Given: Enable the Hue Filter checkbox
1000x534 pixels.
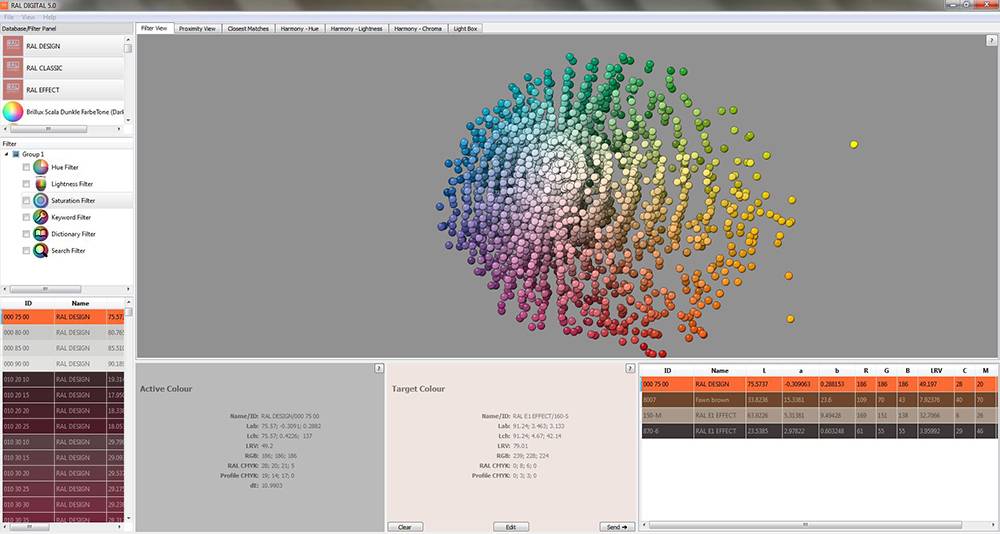Looking at the screenshot, I should point(26,168).
